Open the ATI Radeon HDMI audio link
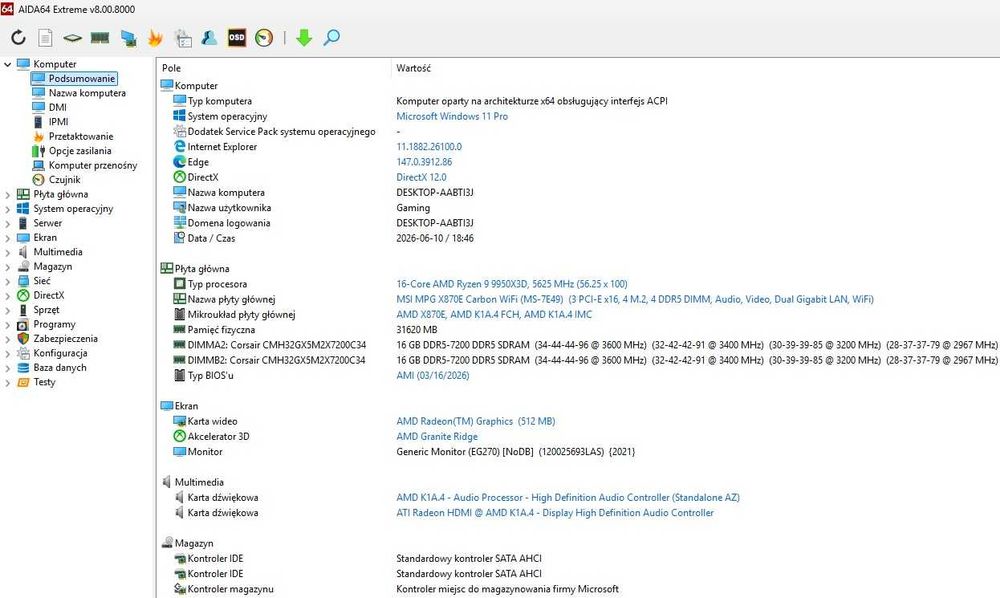The image size is (1000, 598). tap(555, 513)
